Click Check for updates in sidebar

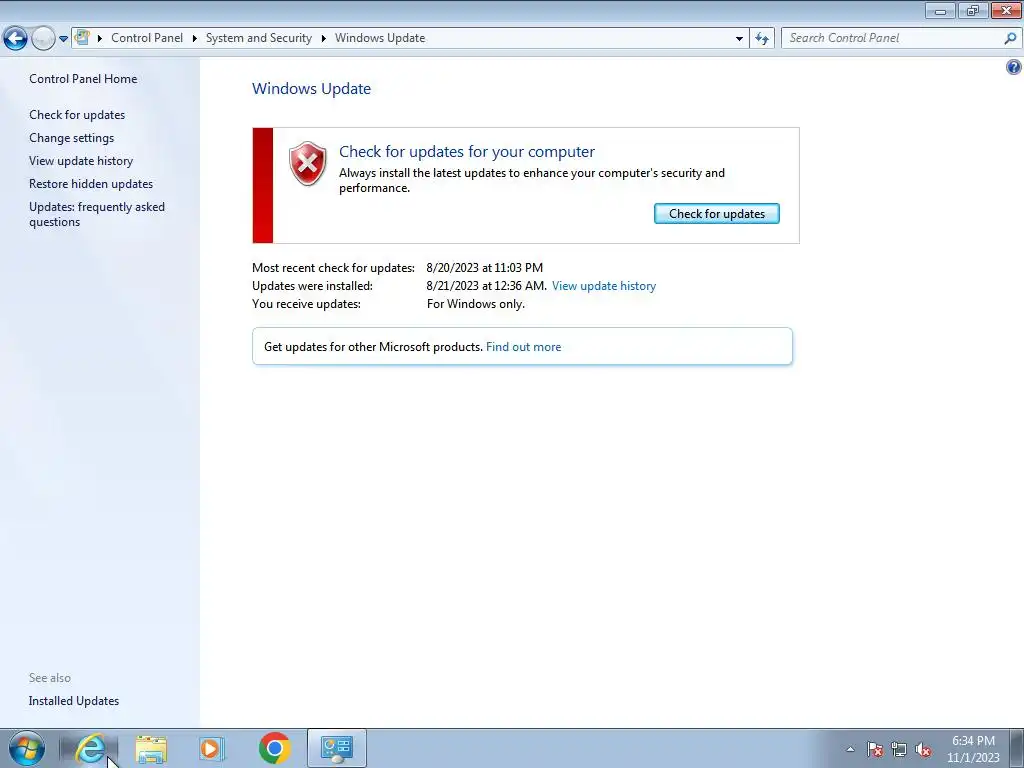(77, 115)
